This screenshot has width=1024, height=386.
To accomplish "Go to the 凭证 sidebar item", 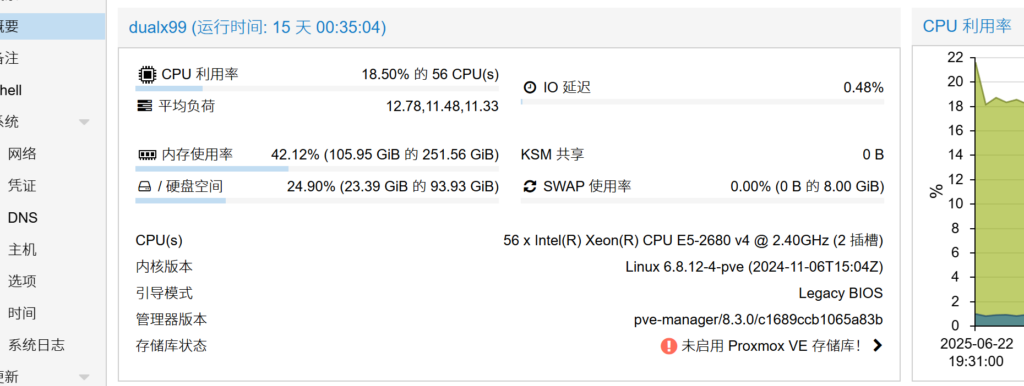I will tap(22, 186).
